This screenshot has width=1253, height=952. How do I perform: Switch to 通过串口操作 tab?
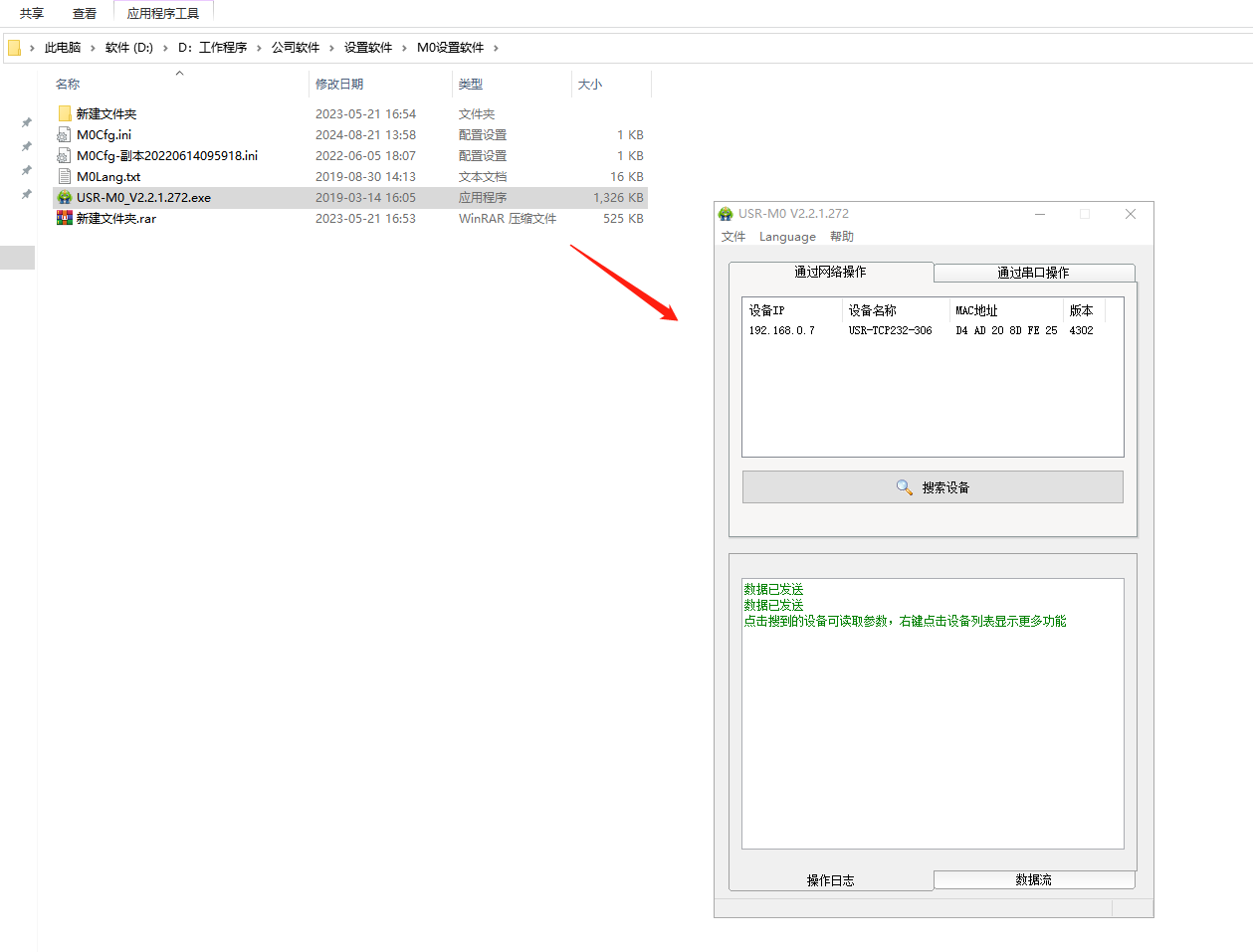click(1033, 273)
